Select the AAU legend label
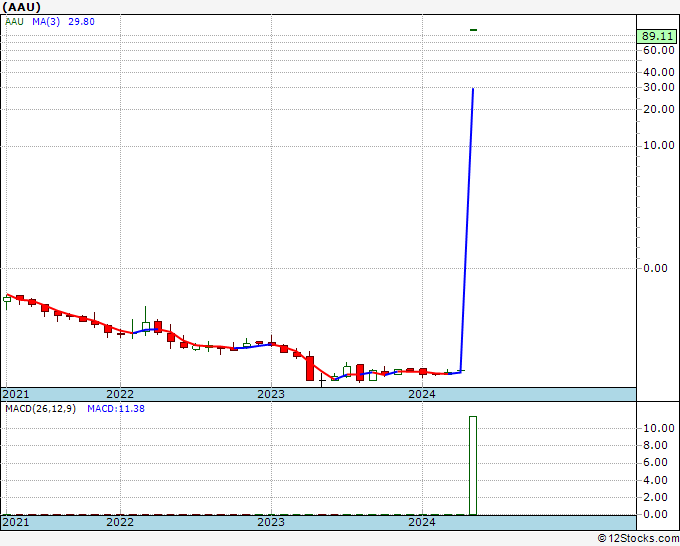 click(14, 22)
